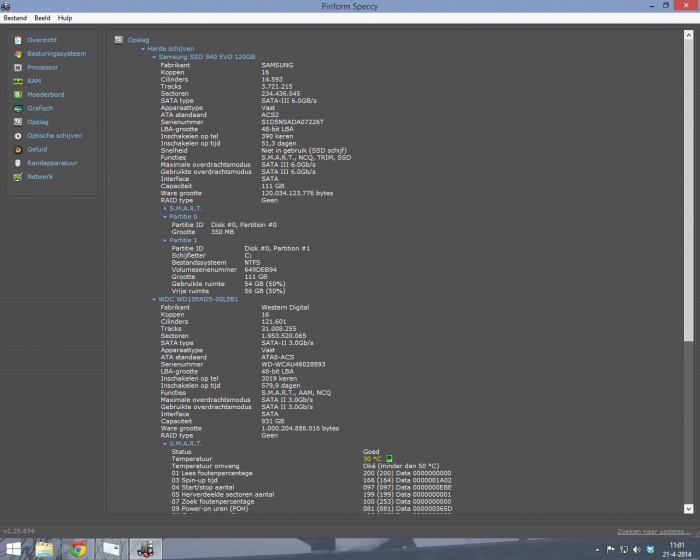Click the version label v1.25.674
Viewport: 700px width, 560px height.
click(x=19, y=531)
